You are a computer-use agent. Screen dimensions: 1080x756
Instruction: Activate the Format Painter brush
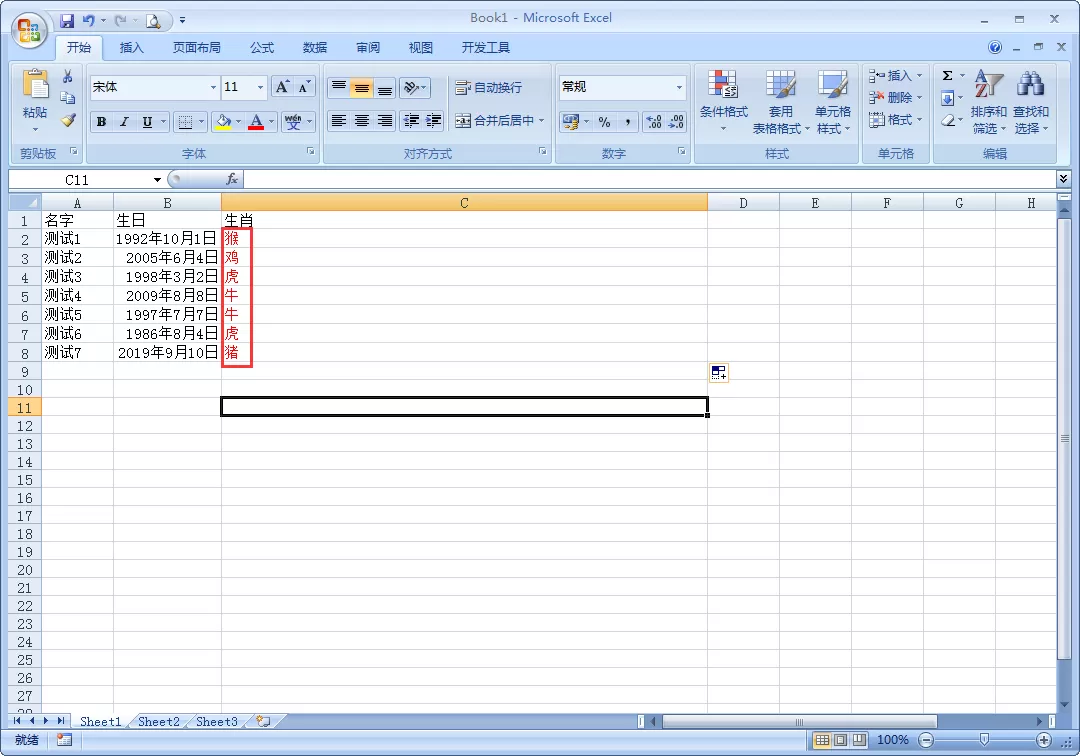tap(68, 120)
